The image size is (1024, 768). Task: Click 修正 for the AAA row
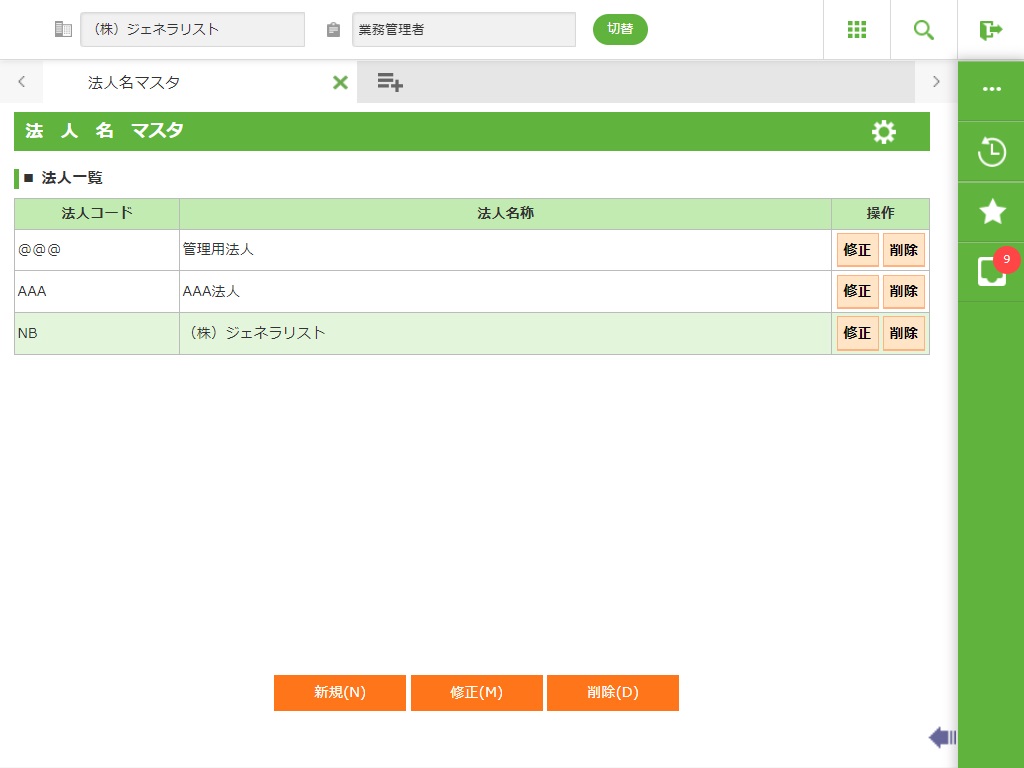pyautogui.click(x=857, y=291)
